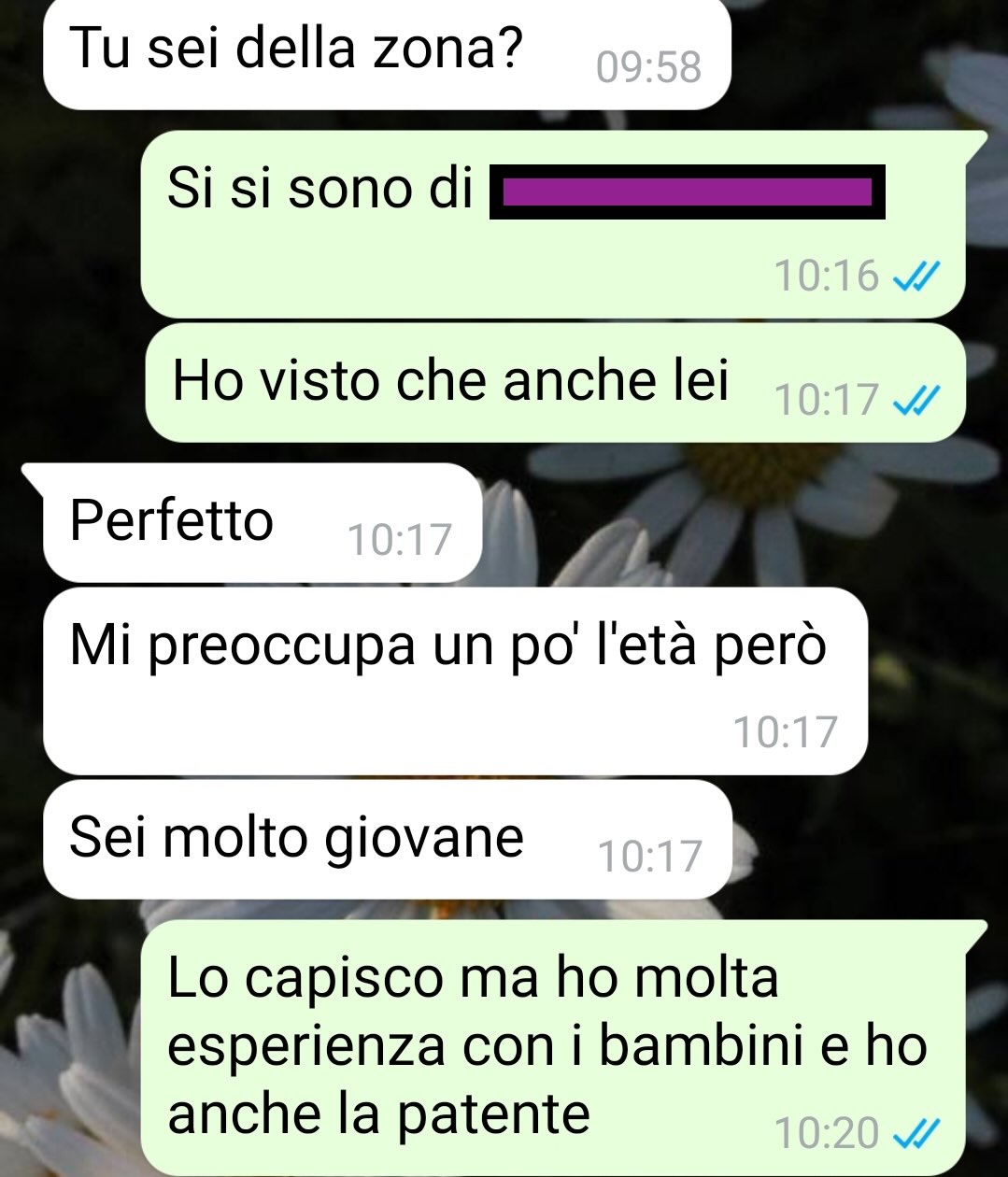The height and width of the screenshot is (1177, 1008).
Task: Tap the 'Lo capisco ma ho molta esperienza' message
Action: [564, 1047]
